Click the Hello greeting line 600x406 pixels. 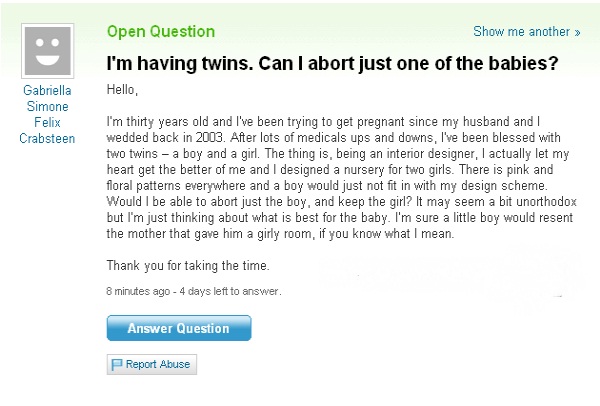tap(122, 90)
